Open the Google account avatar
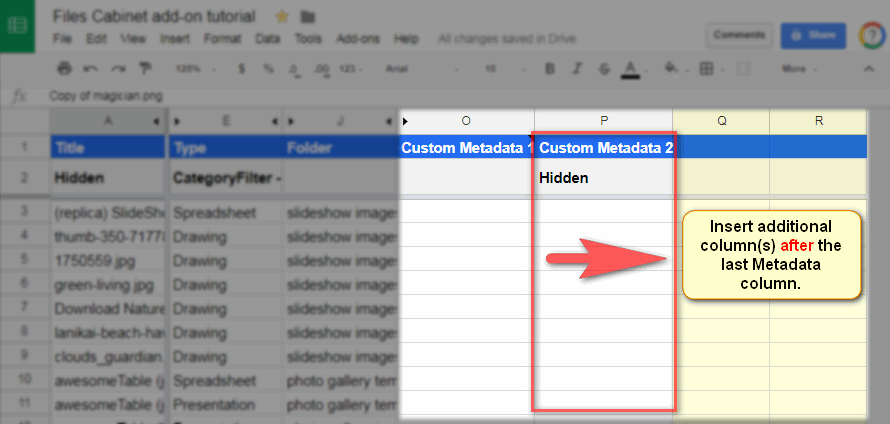890x424 pixels. pyautogui.click(x=869, y=35)
